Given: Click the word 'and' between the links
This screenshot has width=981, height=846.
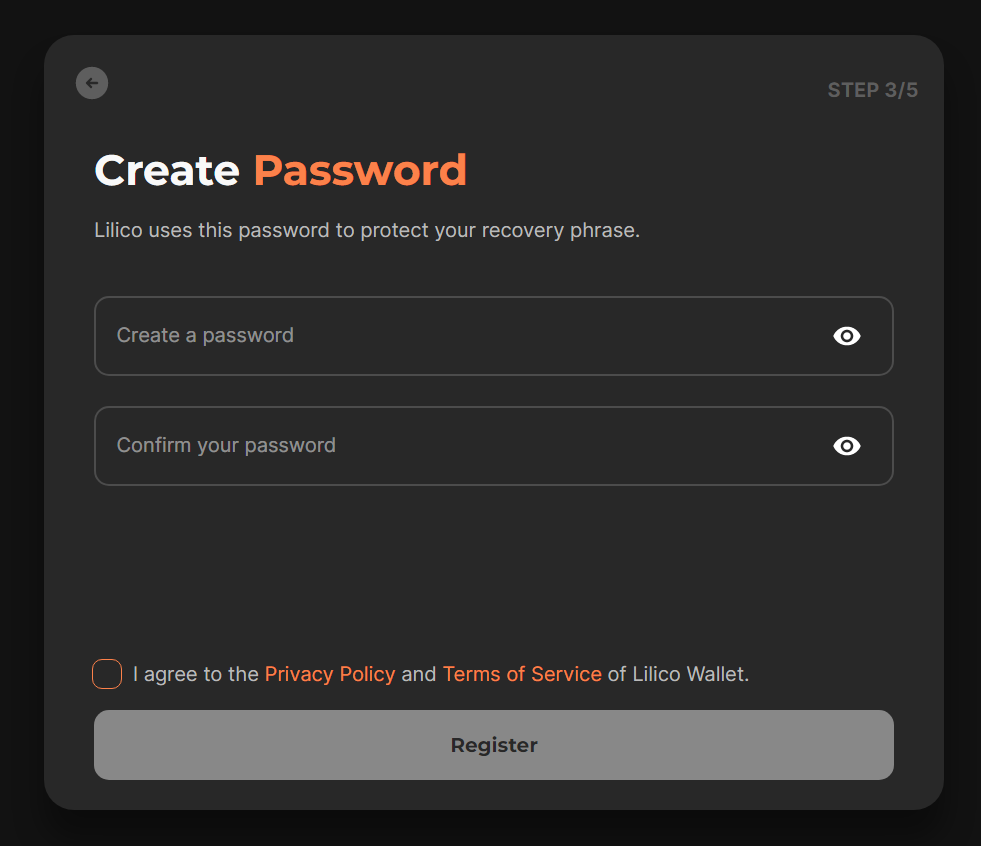Looking at the screenshot, I should click(x=419, y=674).
